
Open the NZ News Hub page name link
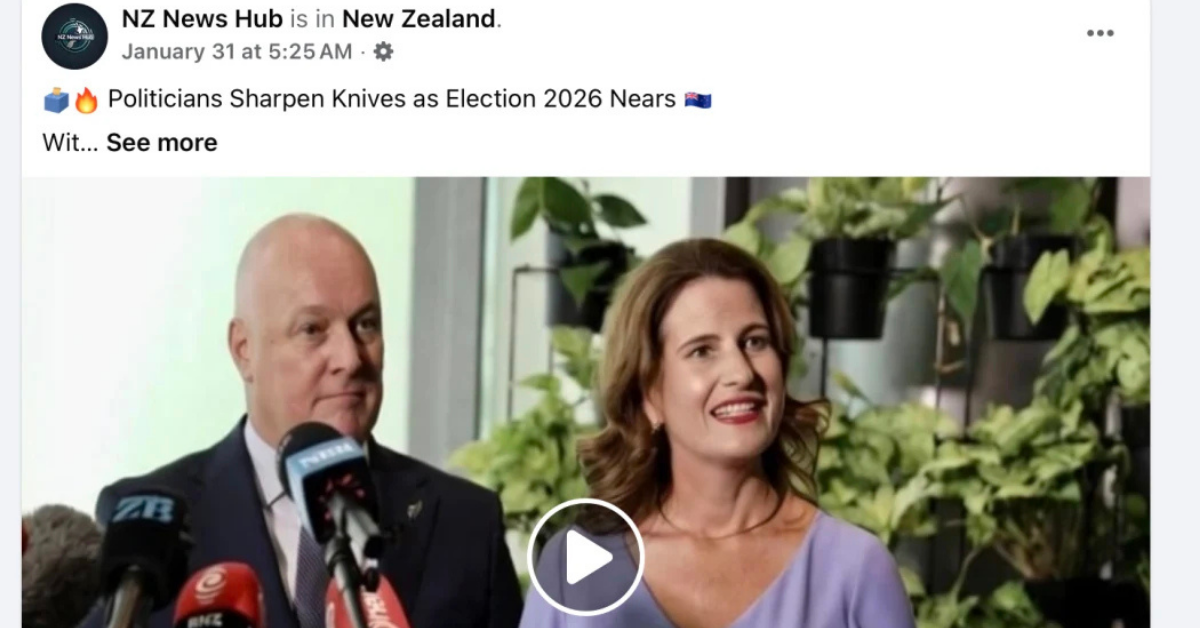point(202,18)
